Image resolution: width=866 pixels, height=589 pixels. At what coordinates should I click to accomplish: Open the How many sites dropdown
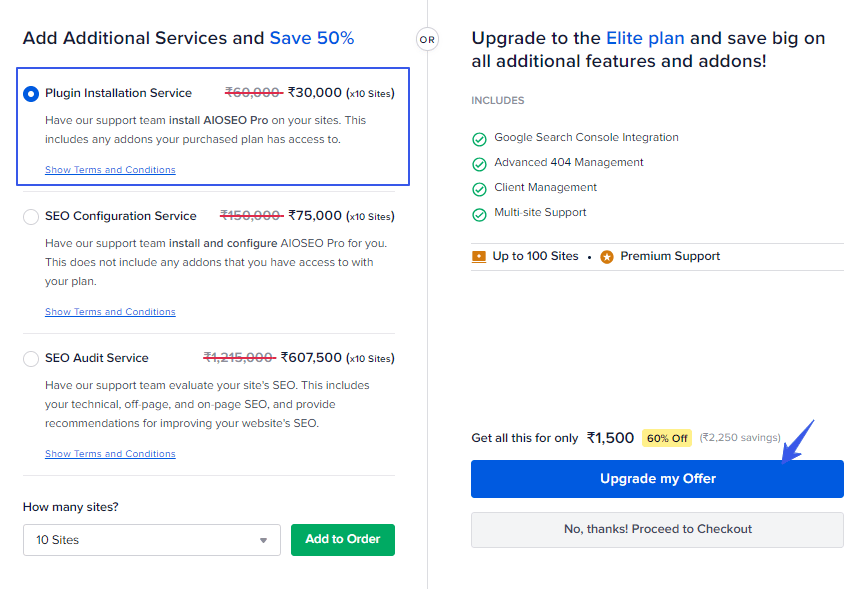[152, 540]
